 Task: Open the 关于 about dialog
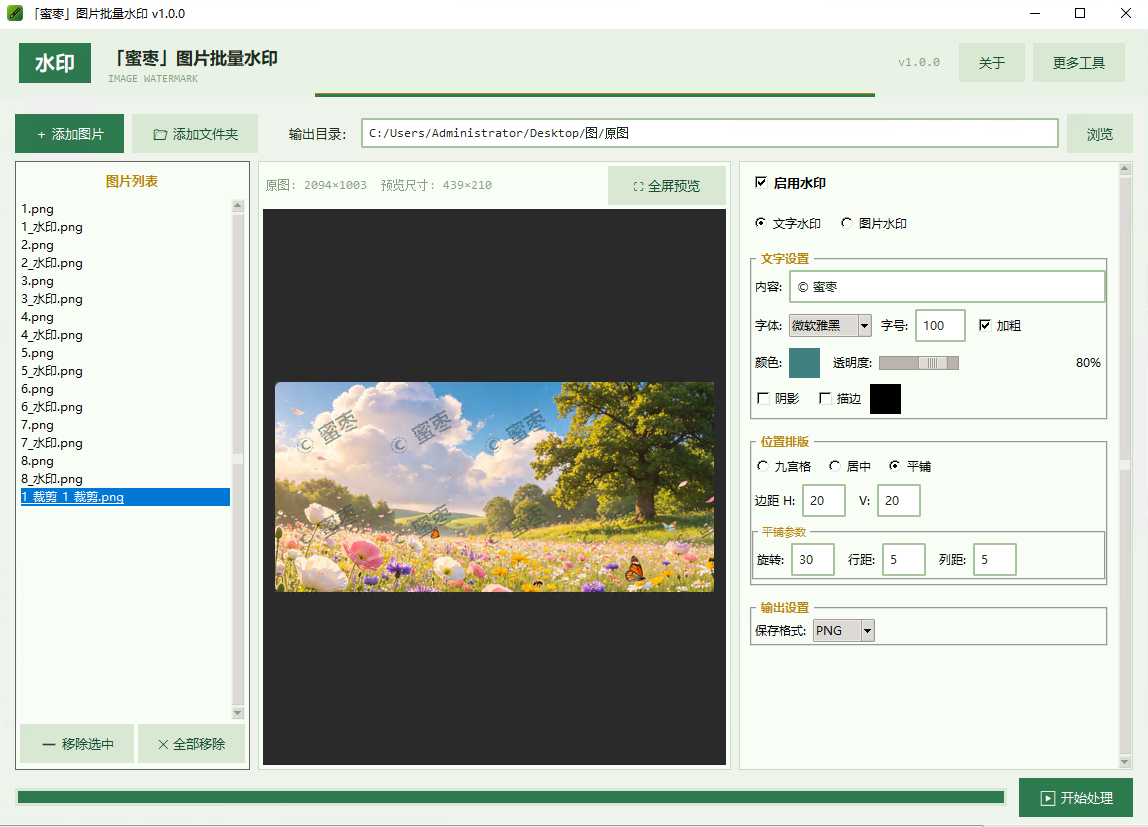(991, 63)
